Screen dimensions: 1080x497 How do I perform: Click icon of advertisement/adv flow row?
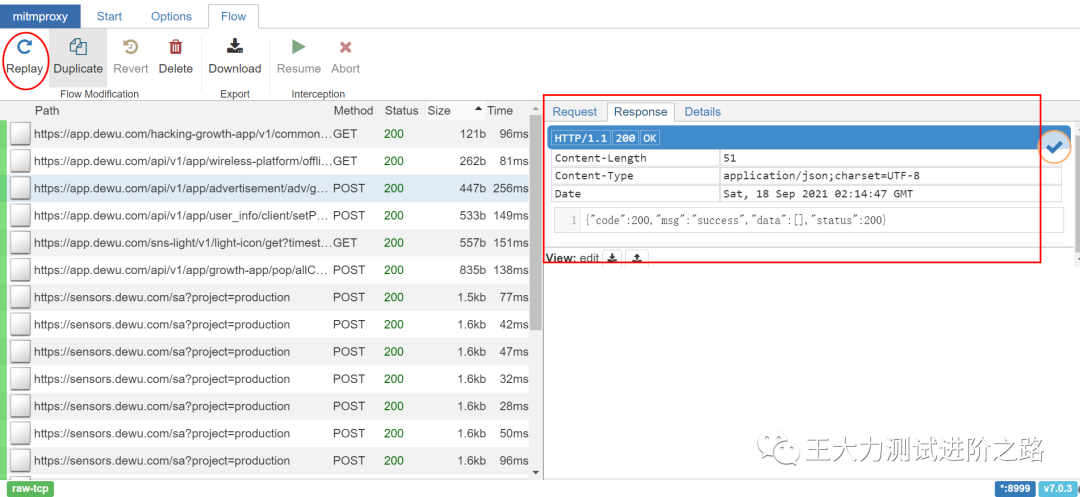tap(21, 188)
